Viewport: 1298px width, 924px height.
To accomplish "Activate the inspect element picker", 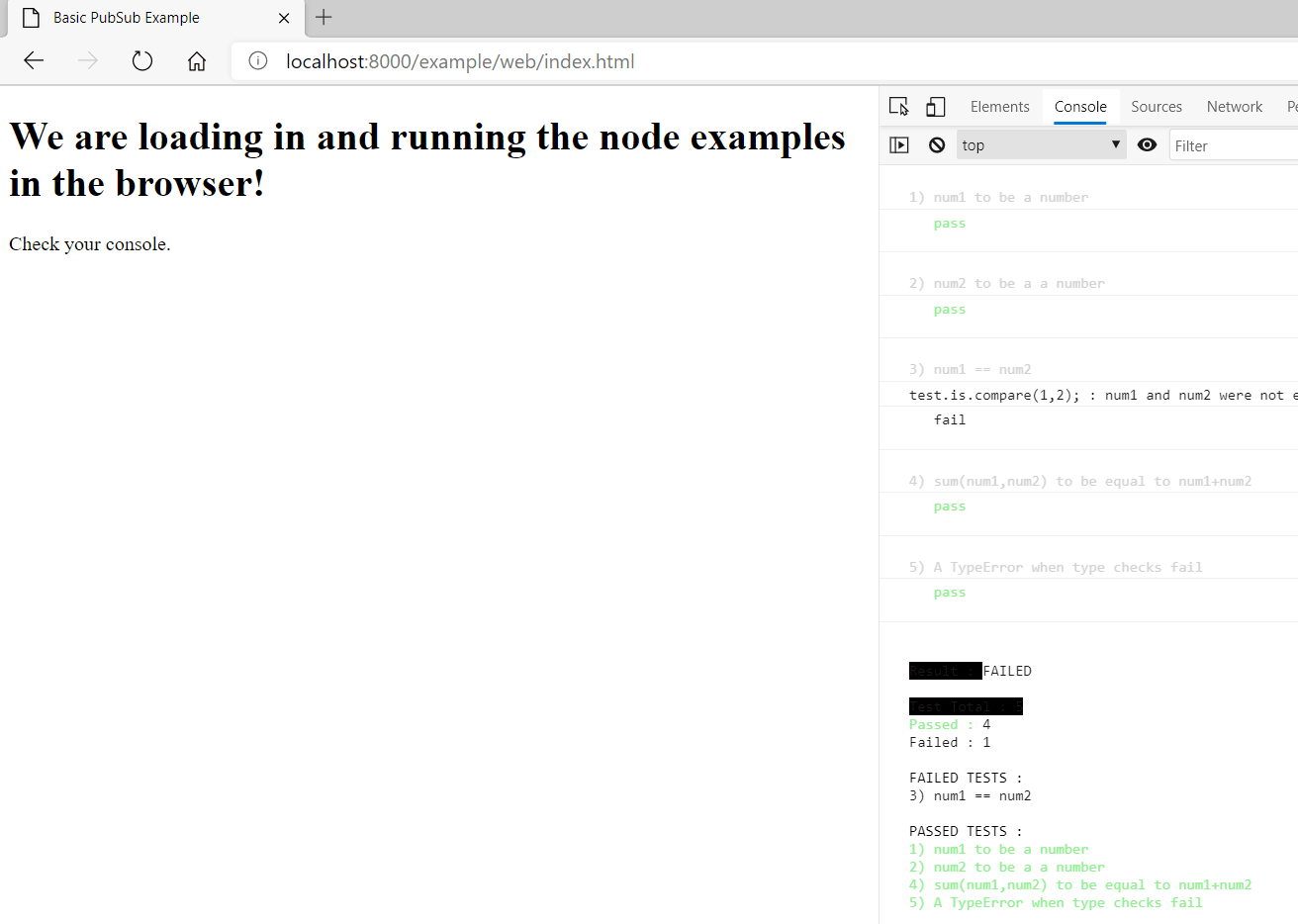I will [x=899, y=107].
